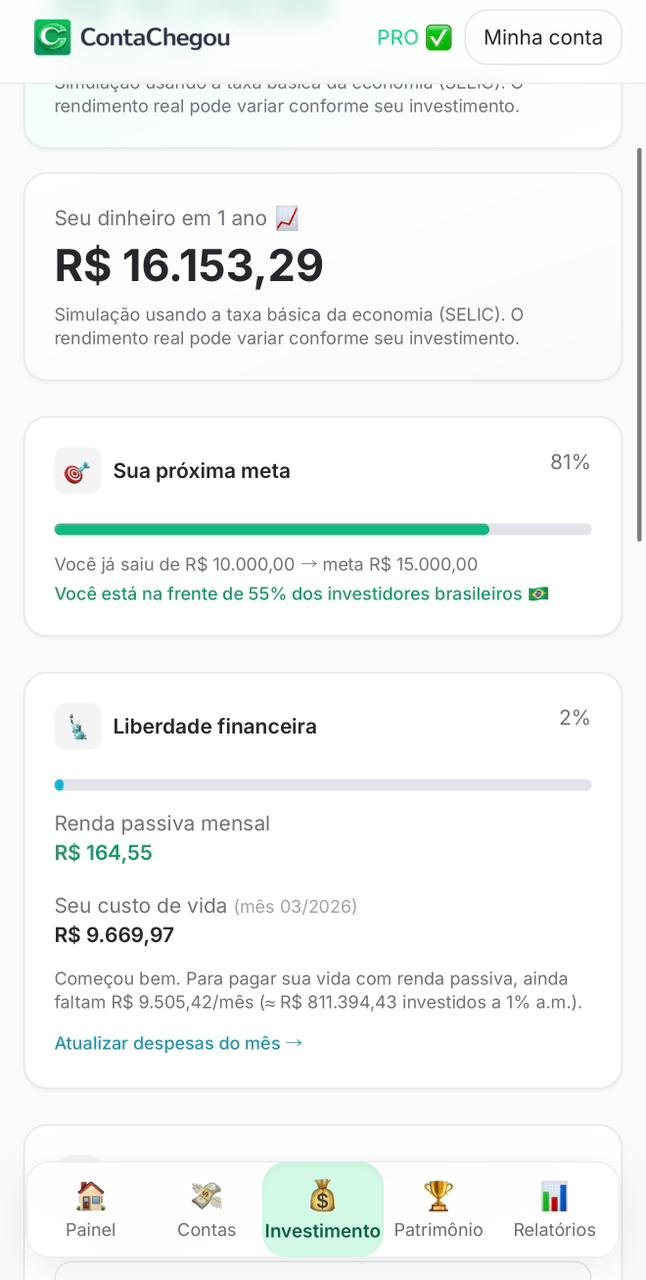Image resolution: width=646 pixels, height=1280 pixels.
Task: Tap the Renda passiva R$ 164,55 amount
Action: click(103, 853)
